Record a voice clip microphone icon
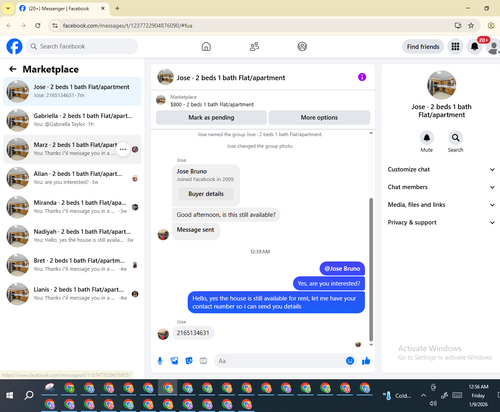This screenshot has height=412, width=500. (160, 361)
